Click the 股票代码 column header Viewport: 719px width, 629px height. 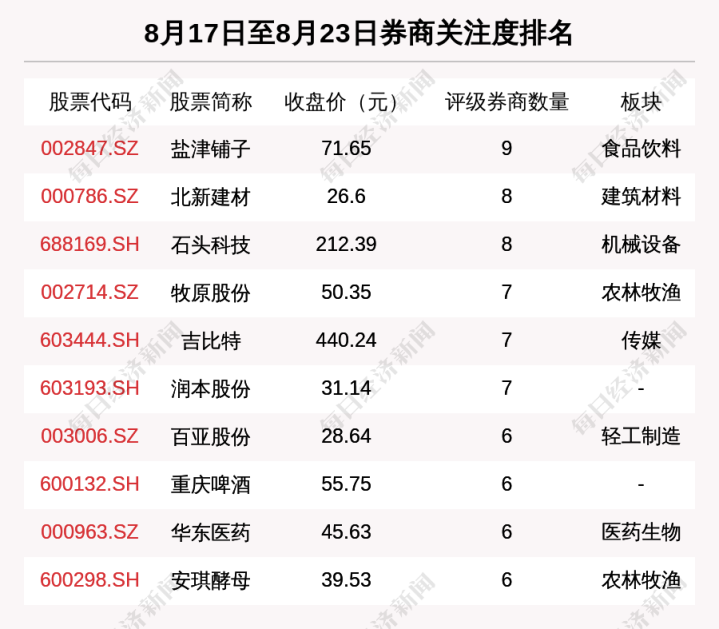pyautogui.click(x=90, y=102)
